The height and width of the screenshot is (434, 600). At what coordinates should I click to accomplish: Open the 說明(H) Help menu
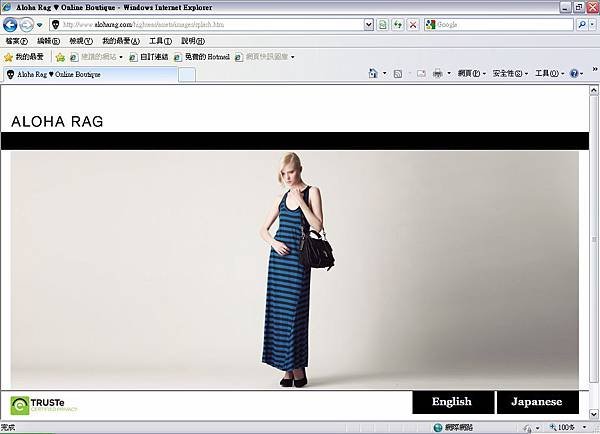pyautogui.click(x=193, y=41)
